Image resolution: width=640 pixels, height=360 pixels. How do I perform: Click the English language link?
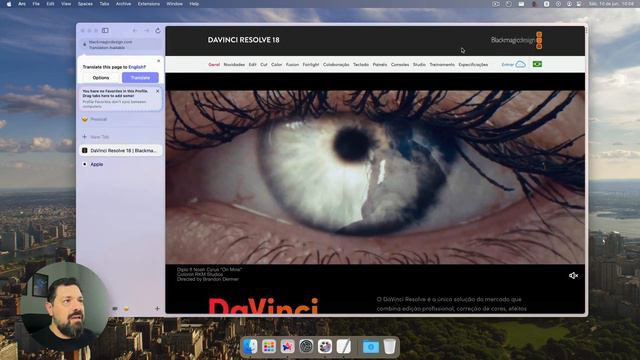coord(137,67)
